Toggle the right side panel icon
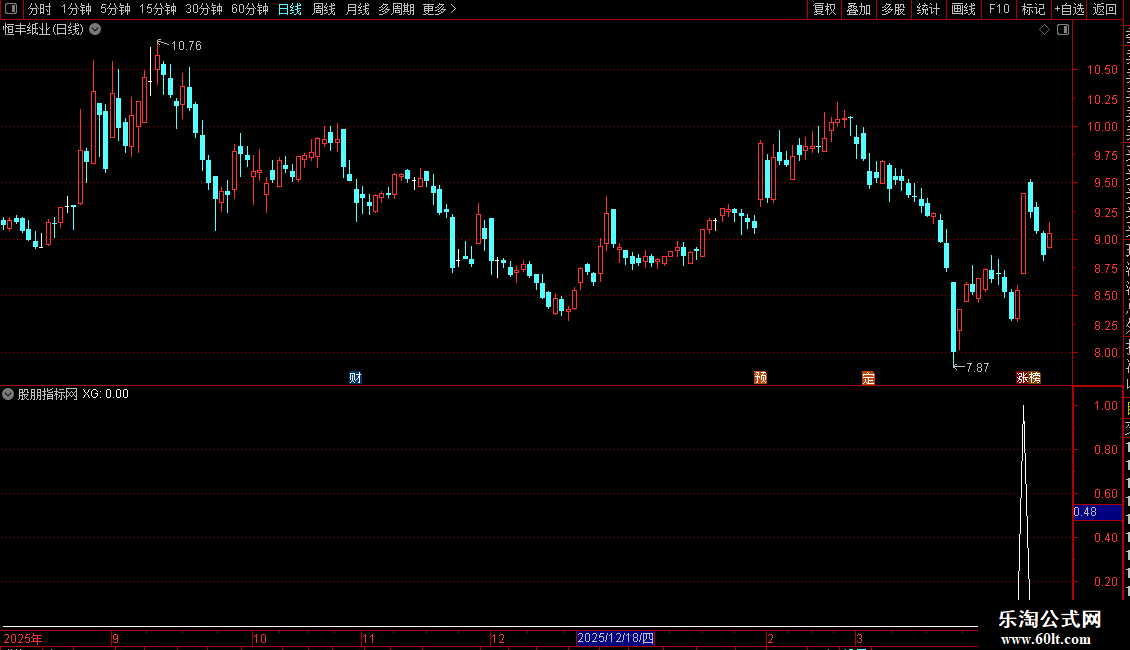1130x650 pixels. coord(1063,30)
